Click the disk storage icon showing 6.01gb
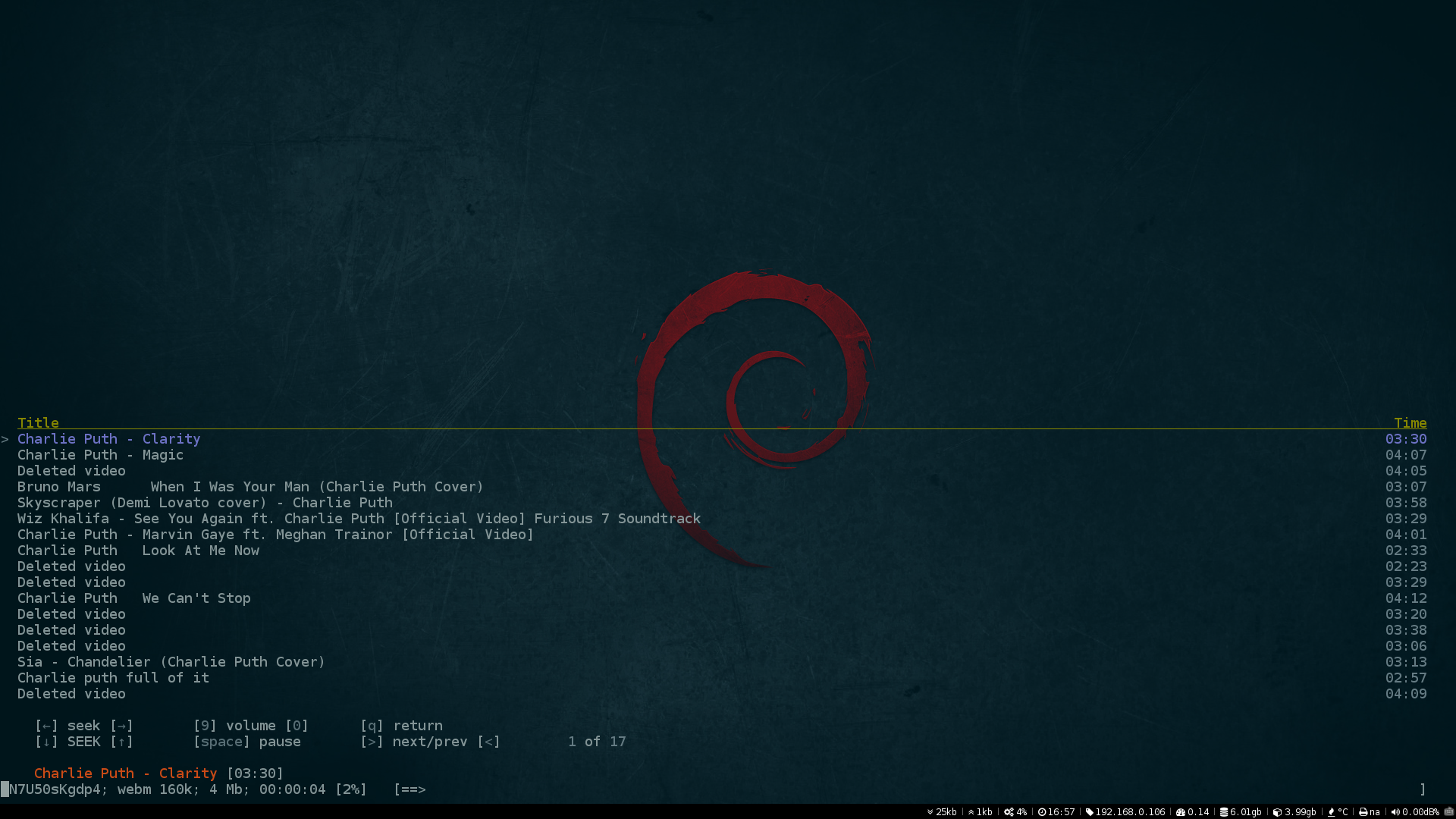This screenshot has height=819, width=1456. coord(1223,811)
